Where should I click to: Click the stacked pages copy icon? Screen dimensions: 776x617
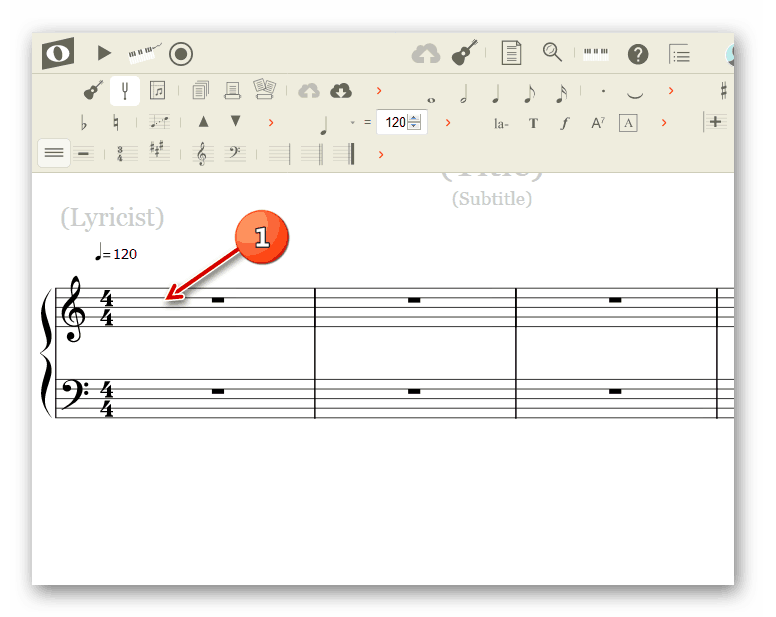[x=200, y=91]
